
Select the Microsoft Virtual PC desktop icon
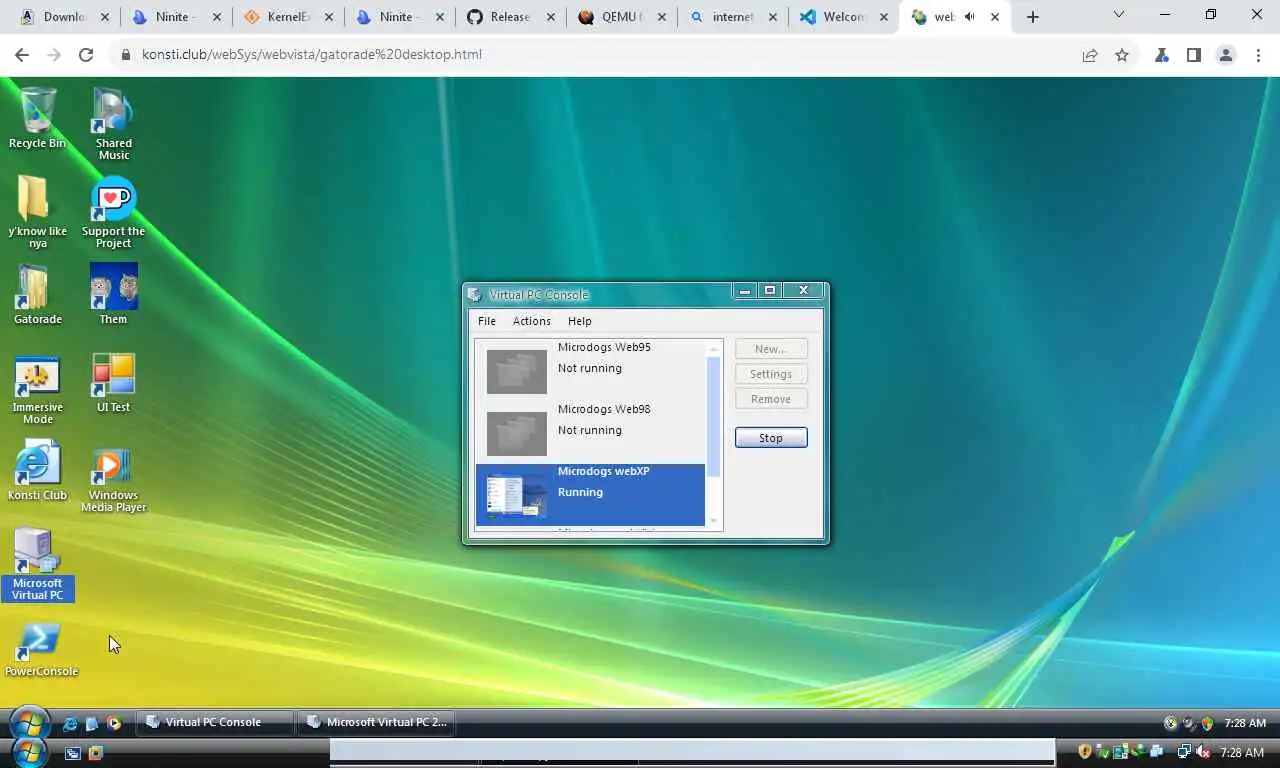point(37,564)
